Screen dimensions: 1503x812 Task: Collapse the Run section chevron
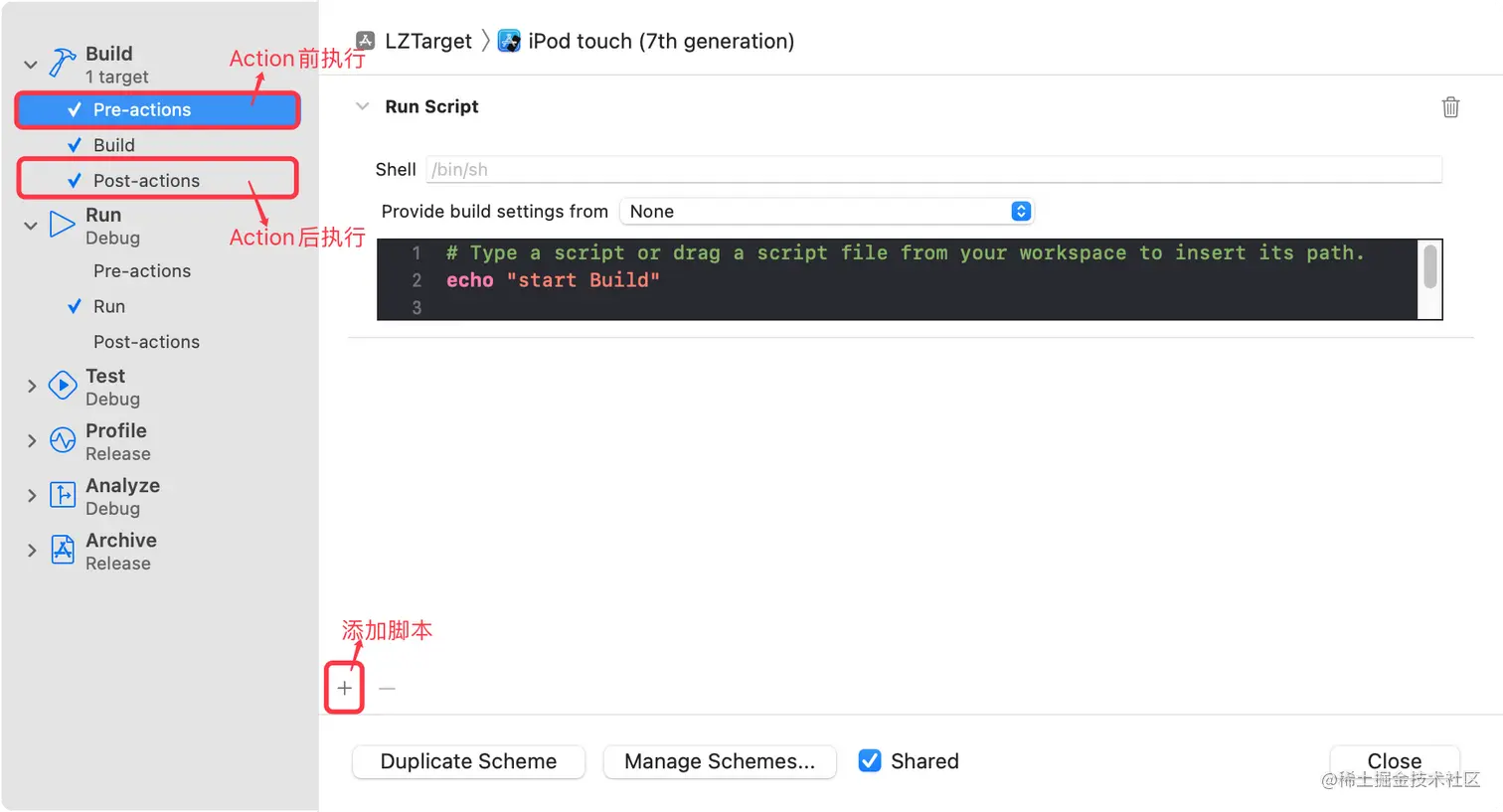tap(31, 226)
